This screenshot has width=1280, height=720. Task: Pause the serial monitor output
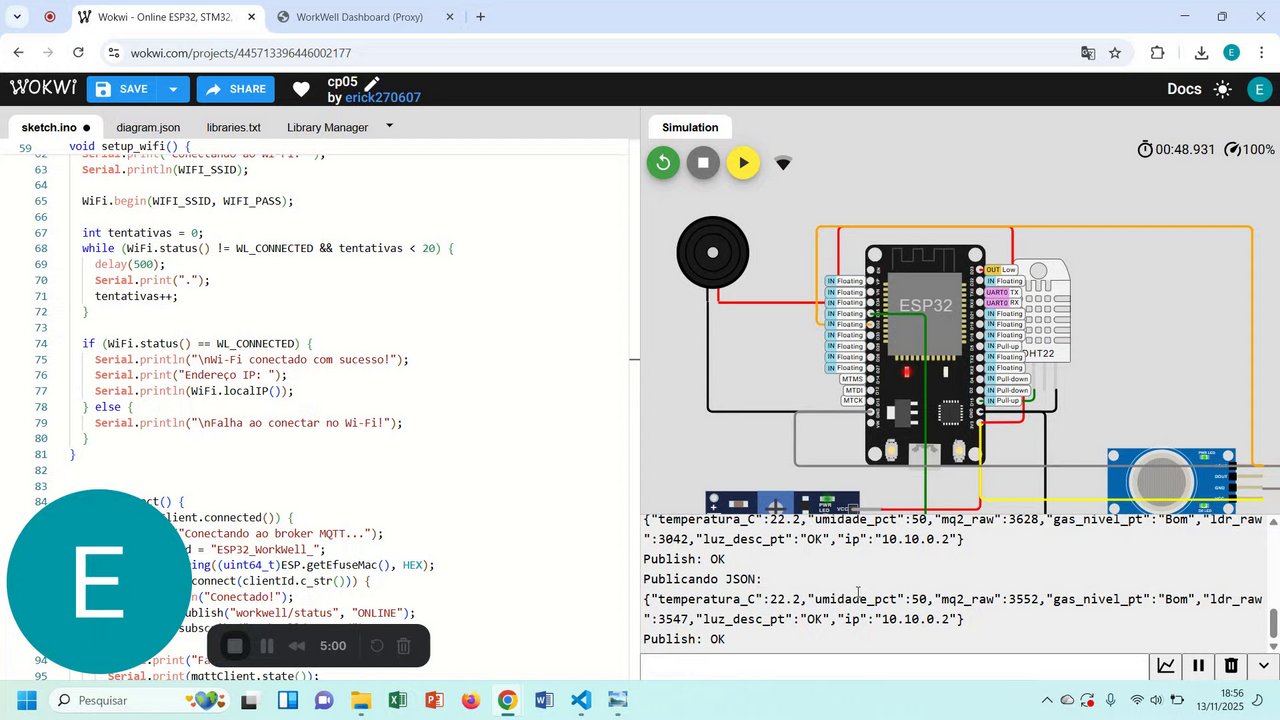[1198, 666]
